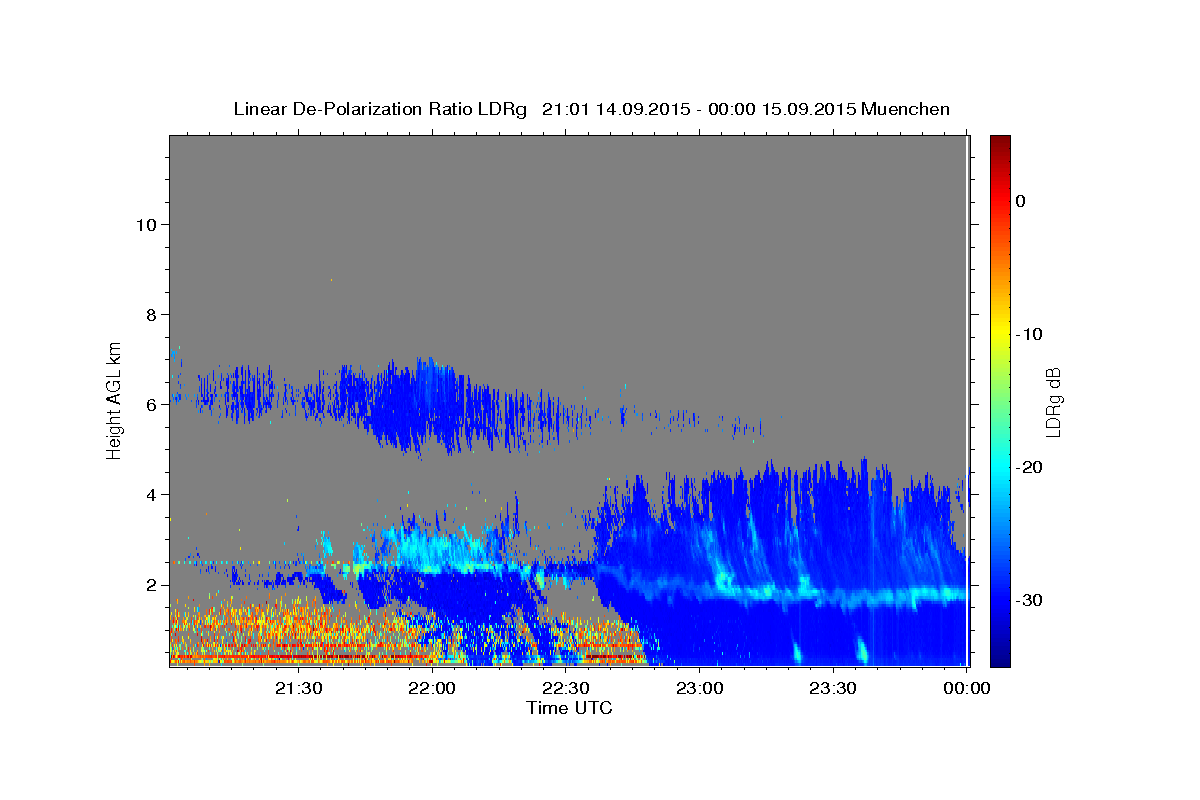Click the colorbar value '-10'
Viewport: 1200px width, 800px height.
tap(1029, 334)
